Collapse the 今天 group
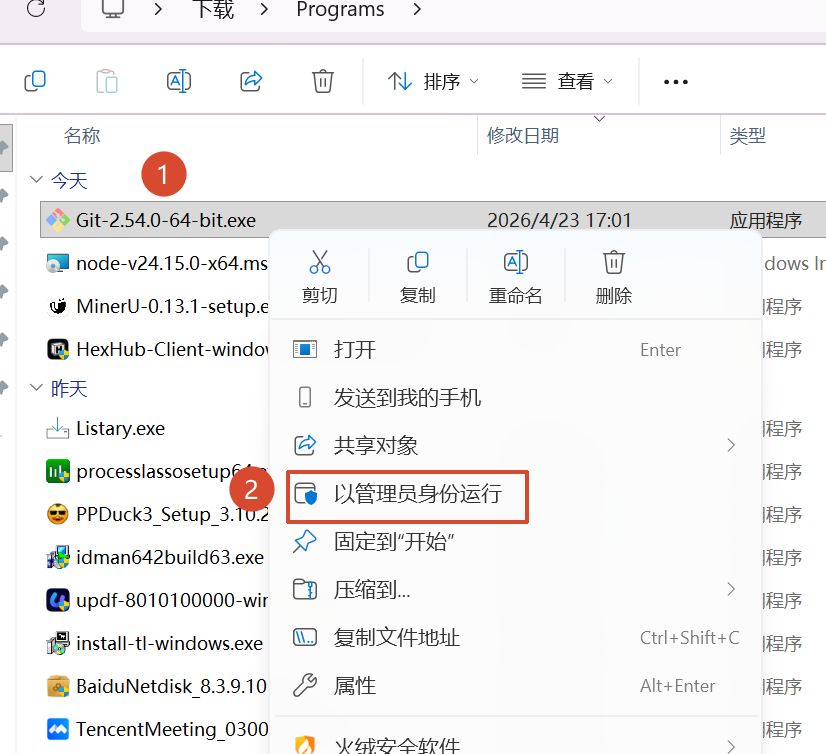 coord(37,180)
